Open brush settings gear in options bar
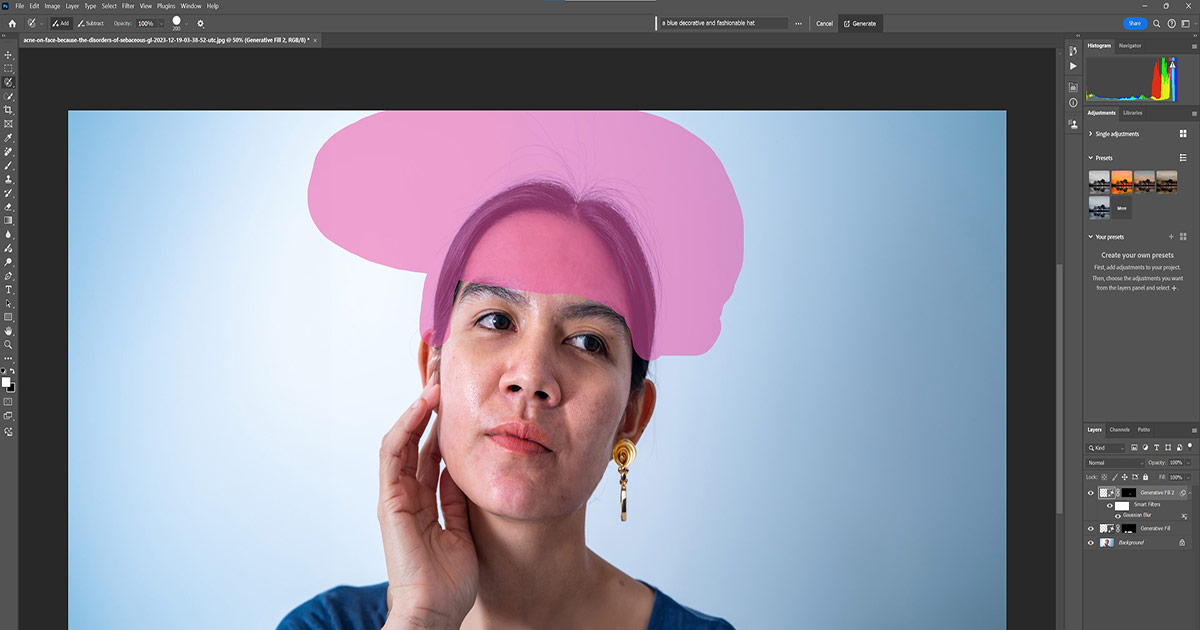The width and height of the screenshot is (1200, 630). click(x=200, y=23)
